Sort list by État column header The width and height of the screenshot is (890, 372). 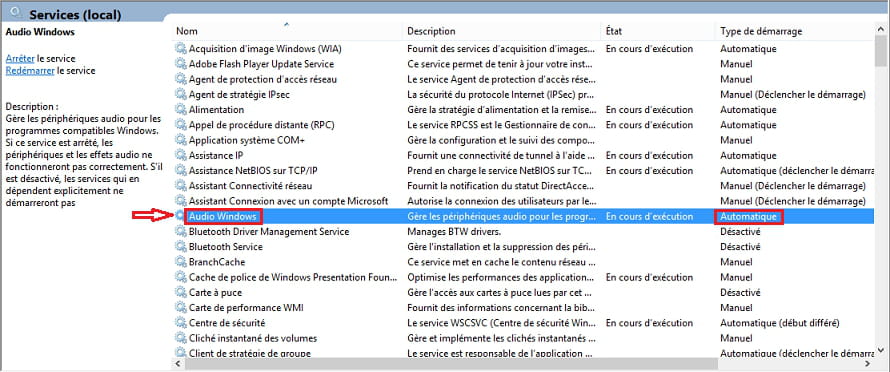[x=658, y=31]
